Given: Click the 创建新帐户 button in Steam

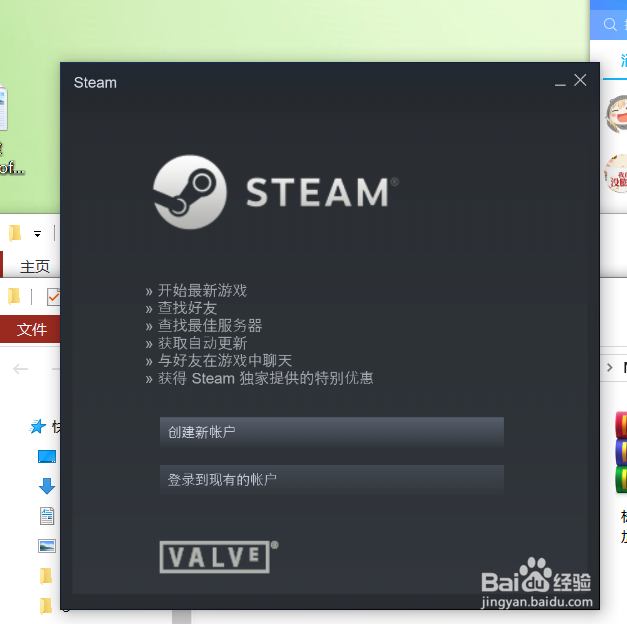Looking at the screenshot, I should [331, 432].
